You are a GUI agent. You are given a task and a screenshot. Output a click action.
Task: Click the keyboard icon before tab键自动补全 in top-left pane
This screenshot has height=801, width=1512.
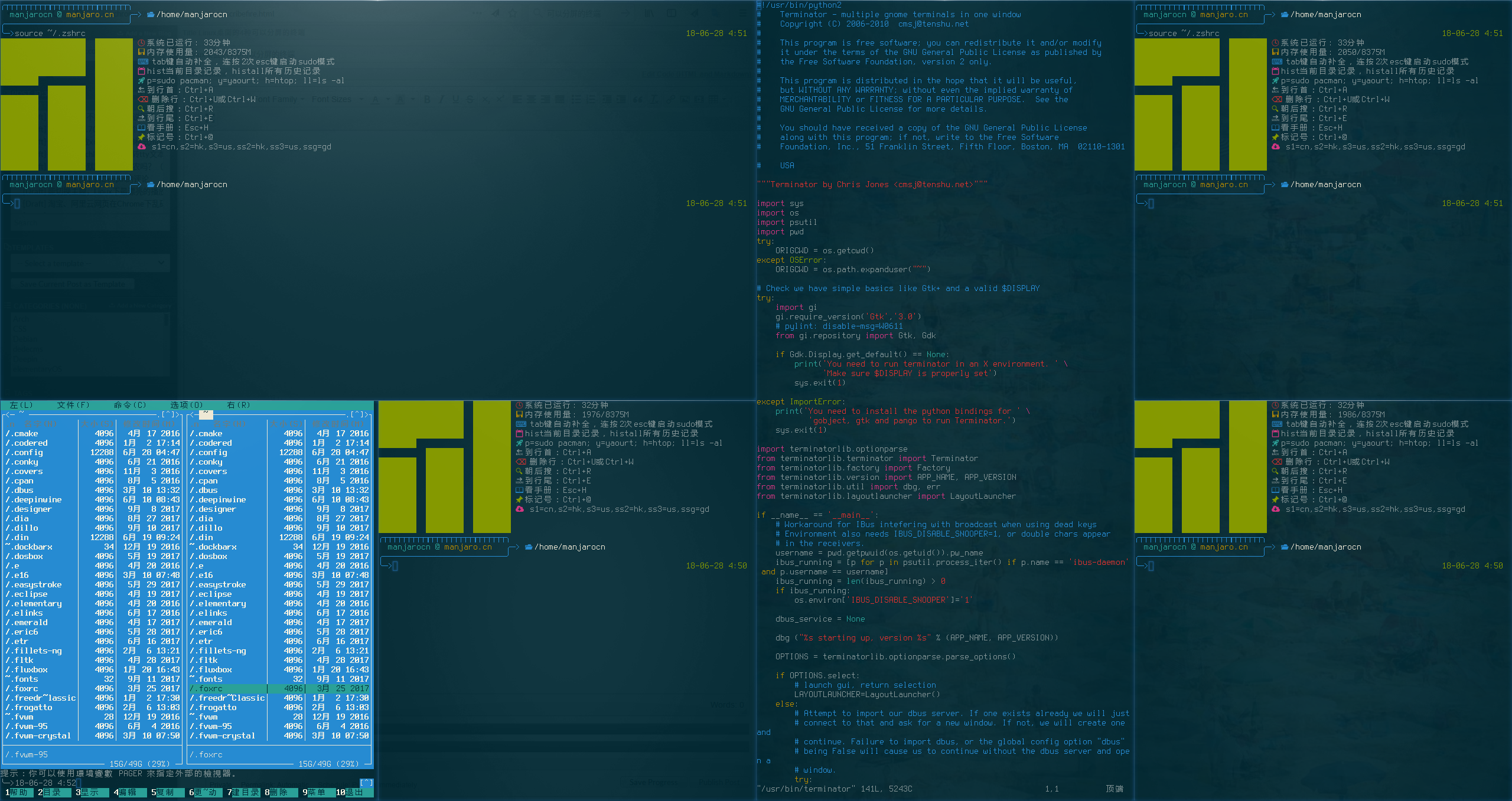click(x=143, y=61)
